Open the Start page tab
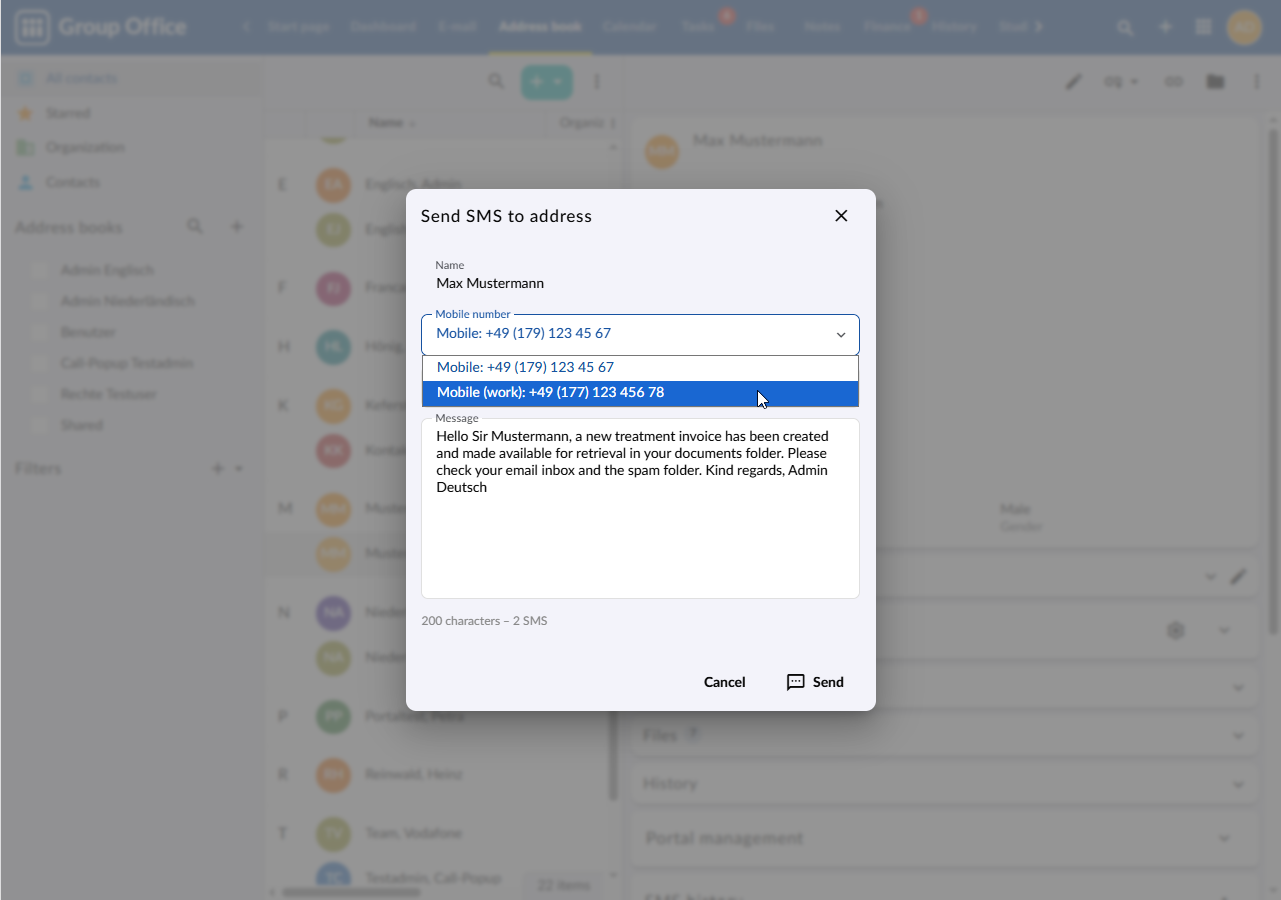1281x900 pixels. [299, 27]
